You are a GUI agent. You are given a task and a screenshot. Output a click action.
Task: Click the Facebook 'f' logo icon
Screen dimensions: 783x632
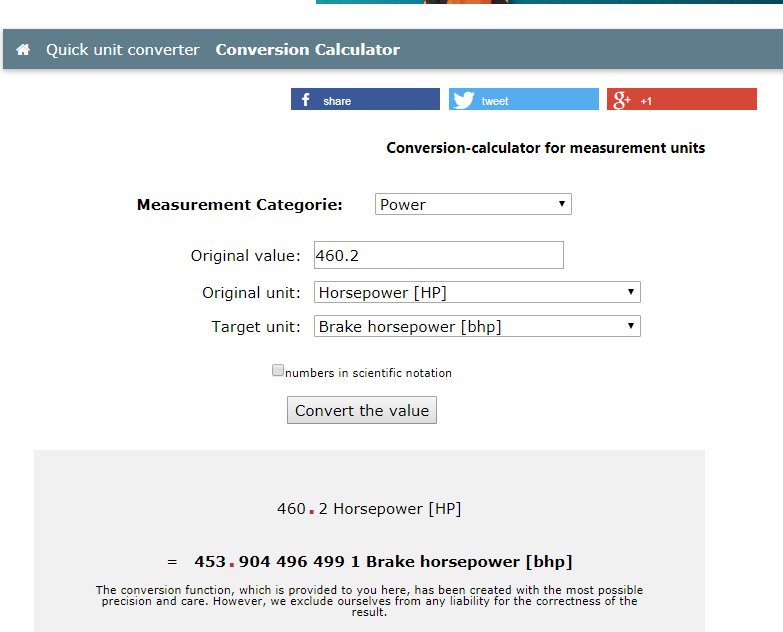tap(305, 100)
